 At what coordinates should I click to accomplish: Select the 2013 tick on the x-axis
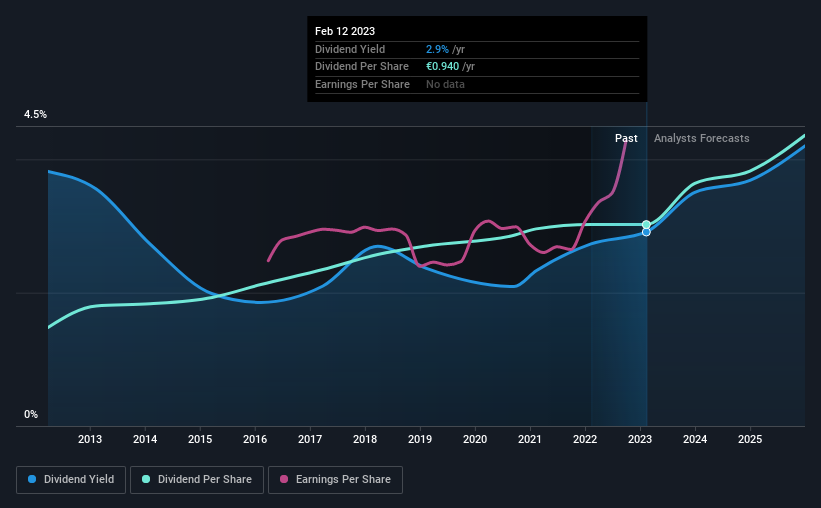(90, 439)
